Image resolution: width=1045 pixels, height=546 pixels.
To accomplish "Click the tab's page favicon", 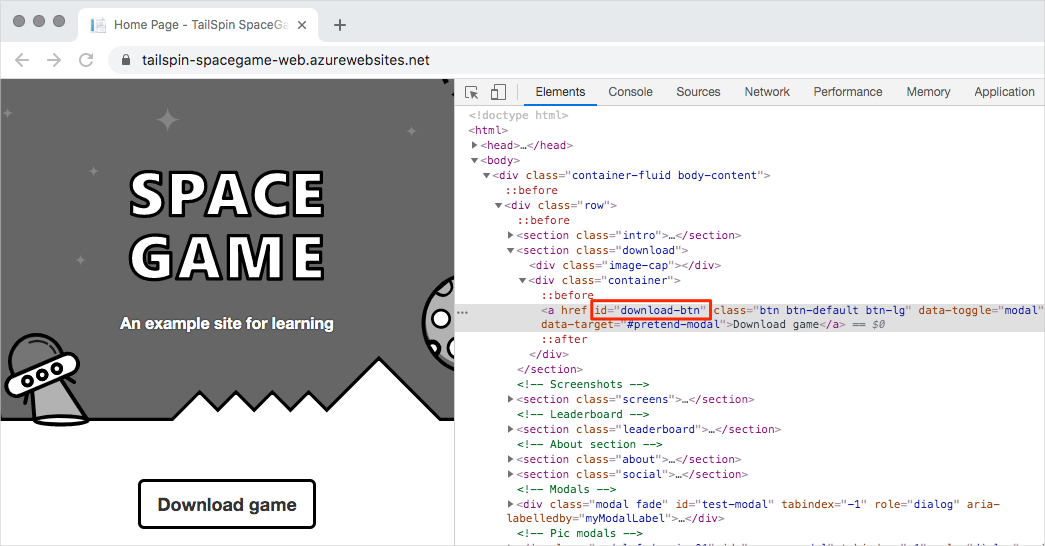I will pyautogui.click(x=99, y=25).
